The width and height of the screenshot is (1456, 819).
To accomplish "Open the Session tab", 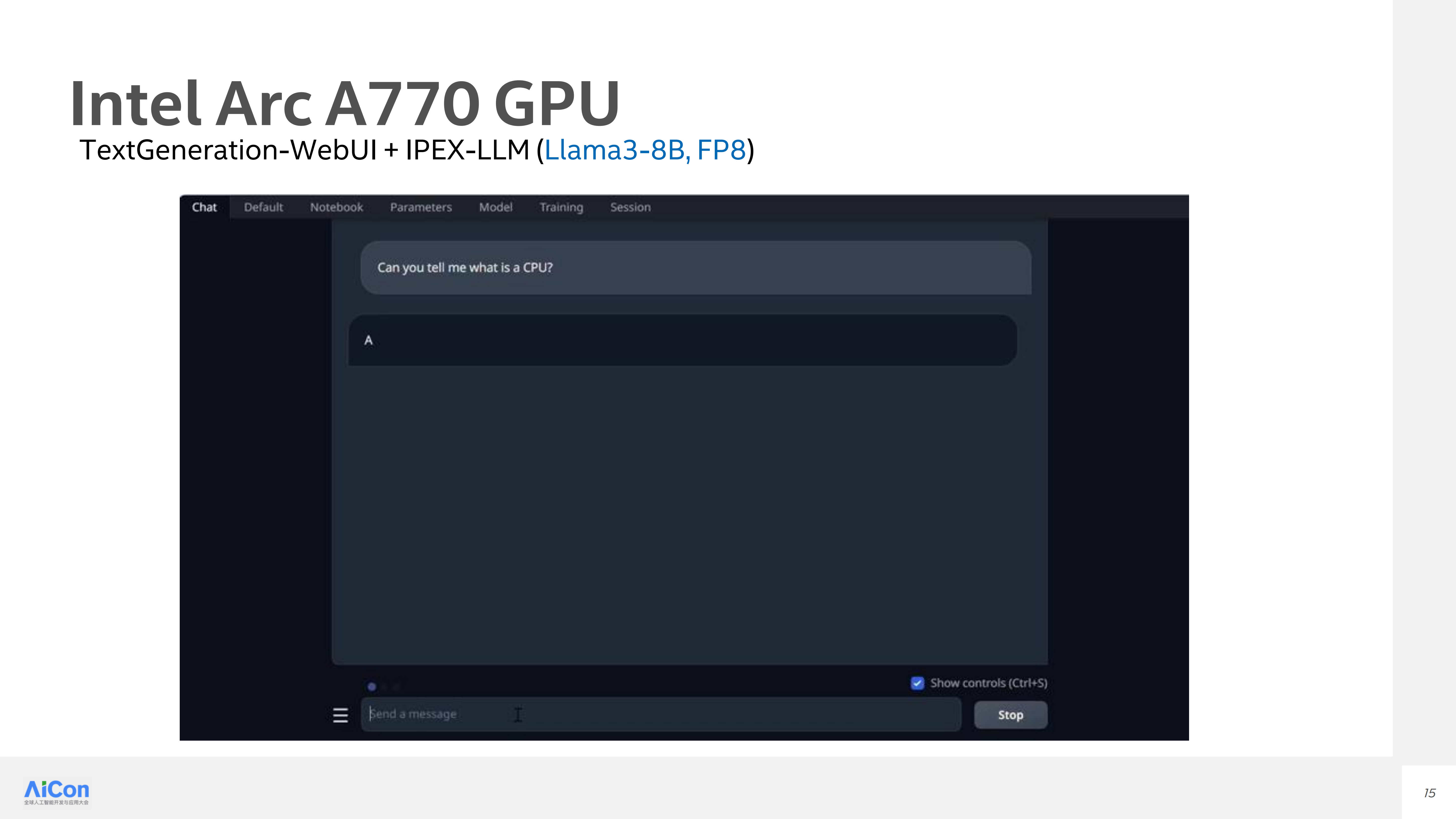I will pyautogui.click(x=630, y=208).
